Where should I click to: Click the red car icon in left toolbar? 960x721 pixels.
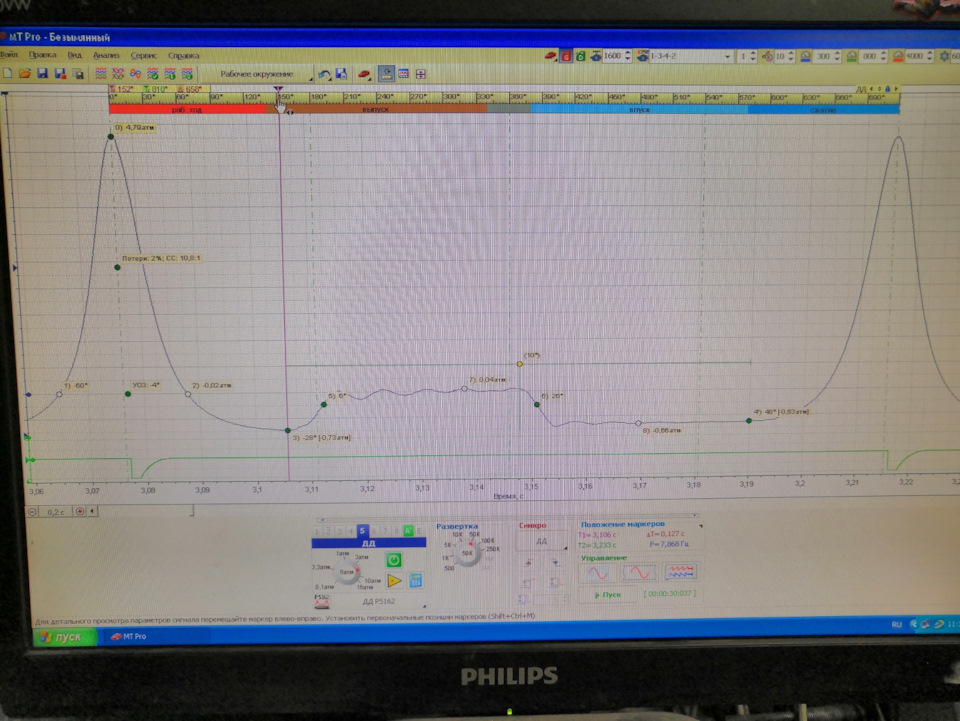364,75
